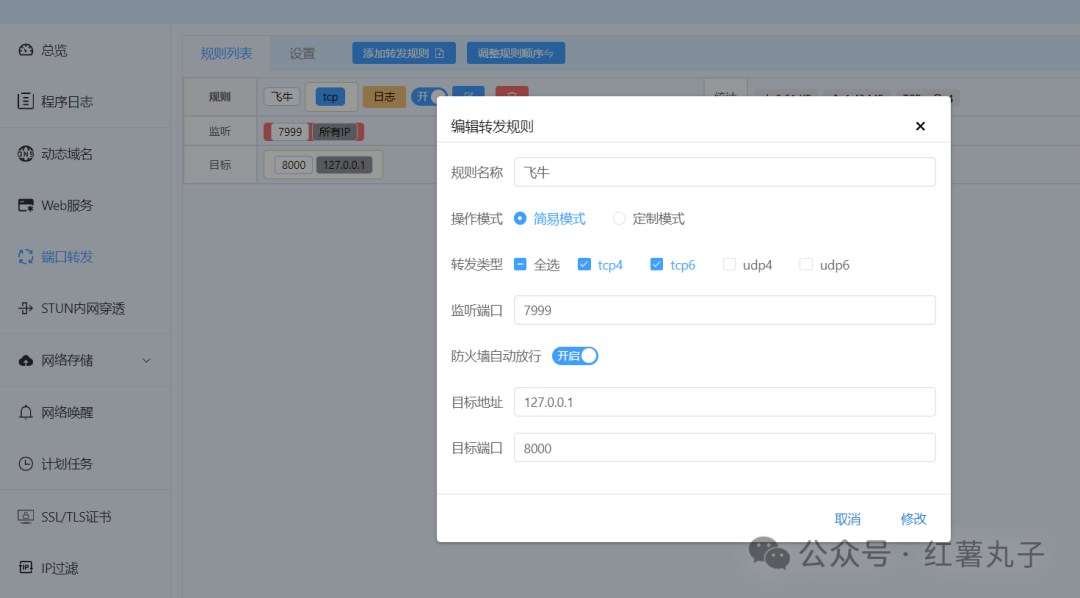Screen dimensions: 1080x598
Task: Open 总览 in sidebar menu
Action: [x=54, y=50]
